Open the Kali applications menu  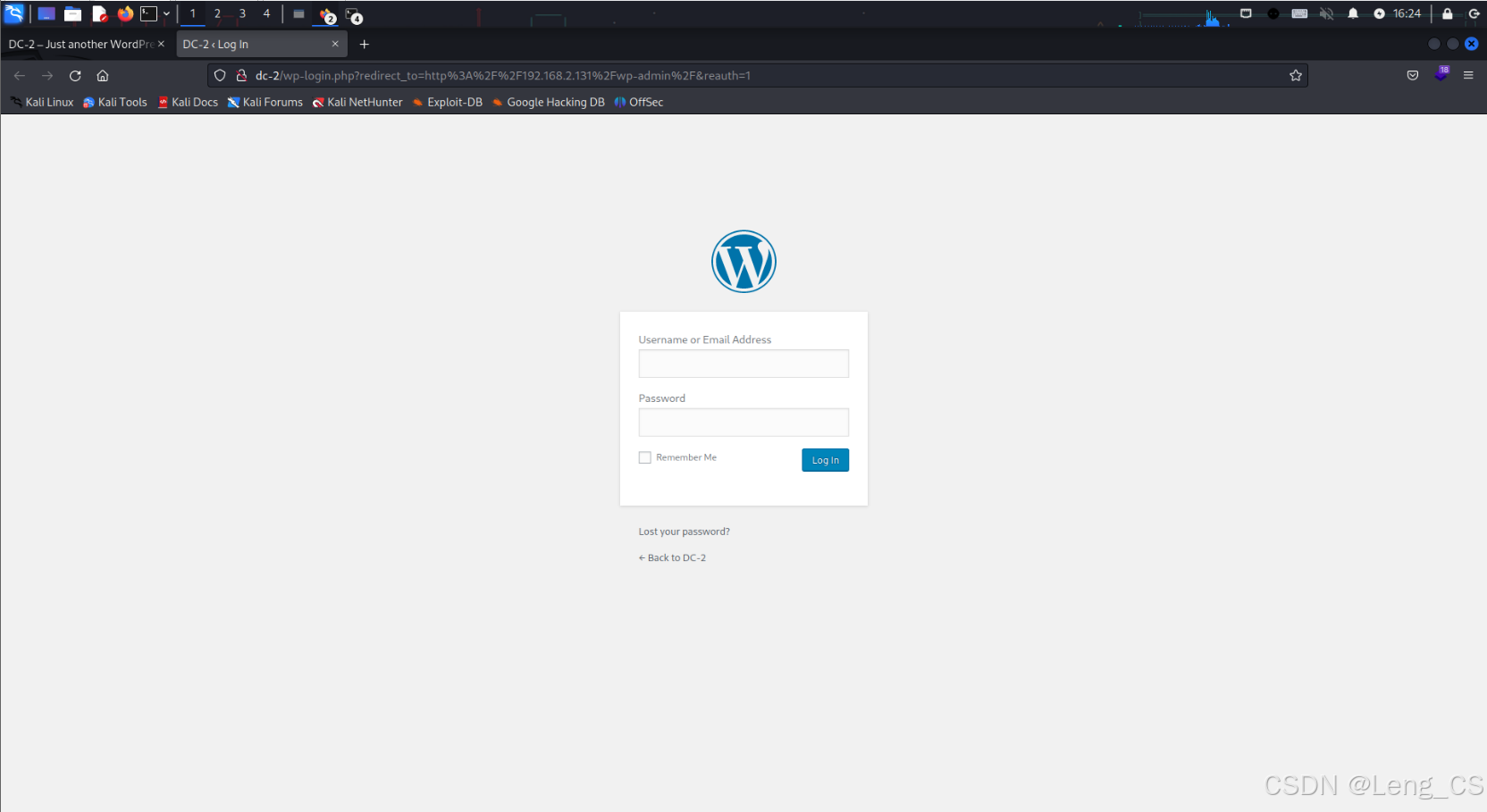[14, 13]
